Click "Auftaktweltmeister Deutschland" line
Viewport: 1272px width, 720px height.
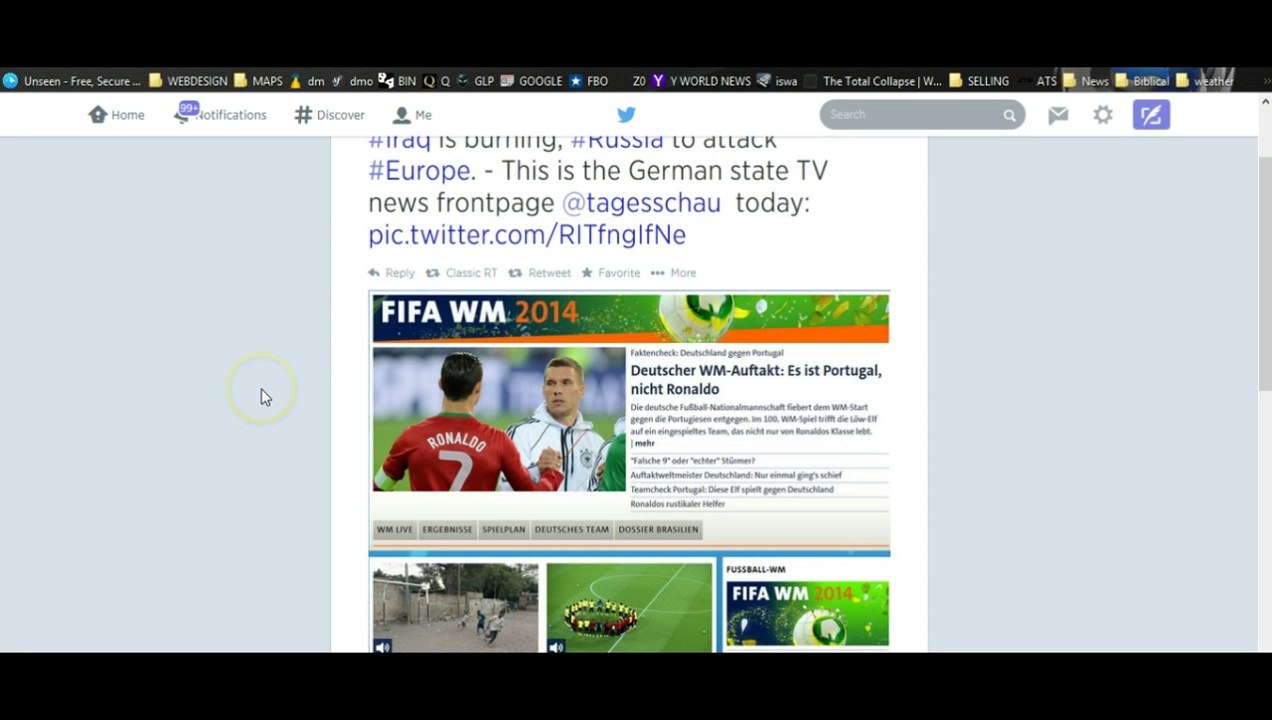point(736,475)
